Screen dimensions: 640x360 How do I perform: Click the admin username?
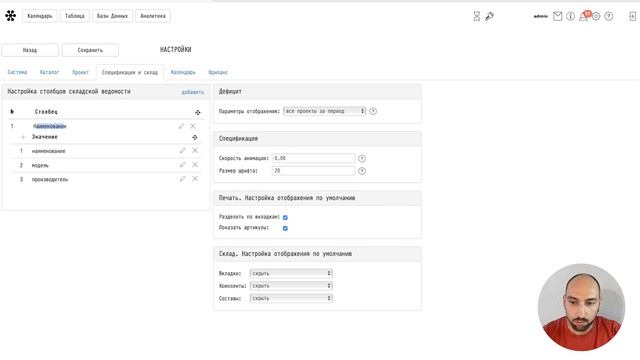[x=541, y=16]
